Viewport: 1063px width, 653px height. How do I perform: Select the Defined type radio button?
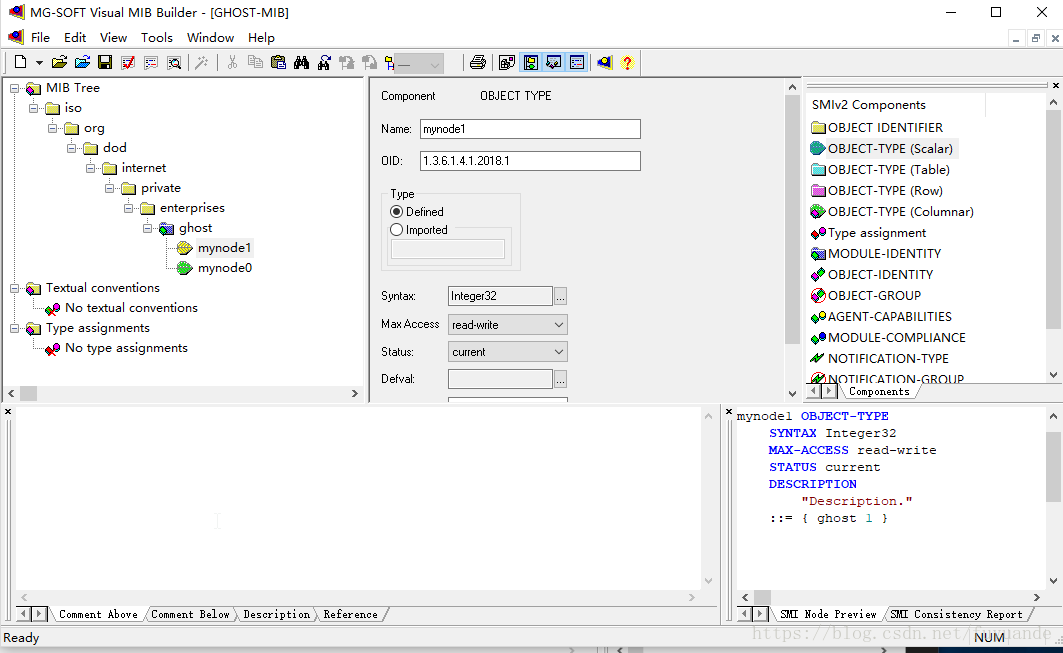click(x=397, y=212)
